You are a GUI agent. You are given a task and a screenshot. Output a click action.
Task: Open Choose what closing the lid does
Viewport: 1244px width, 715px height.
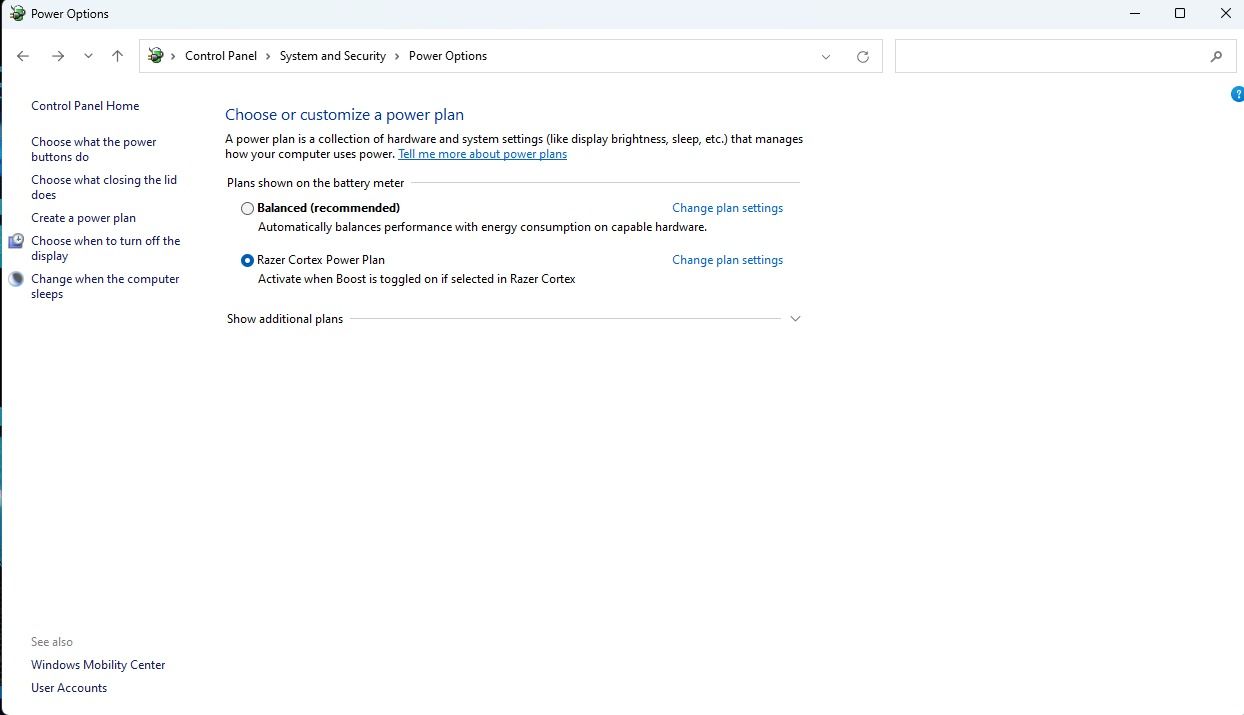(104, 187)
